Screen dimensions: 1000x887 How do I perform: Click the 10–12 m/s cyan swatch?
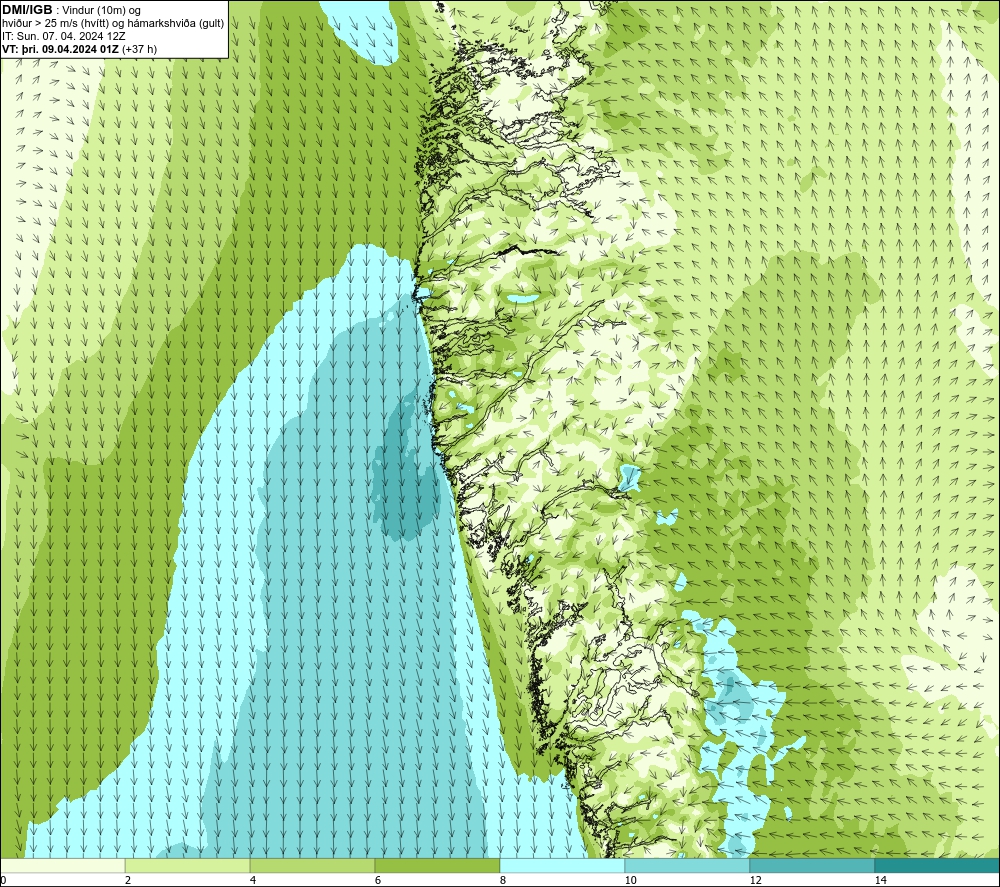[x=688, y=865]
